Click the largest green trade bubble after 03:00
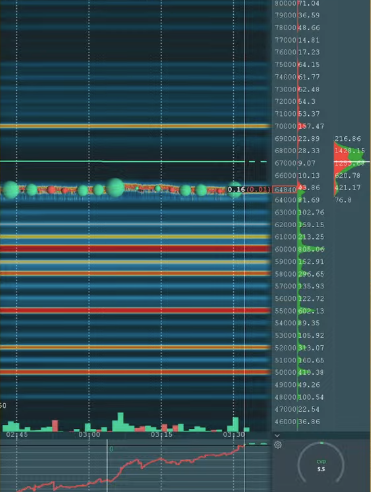The height and width of the screenshot is (492, 371). 115,188
